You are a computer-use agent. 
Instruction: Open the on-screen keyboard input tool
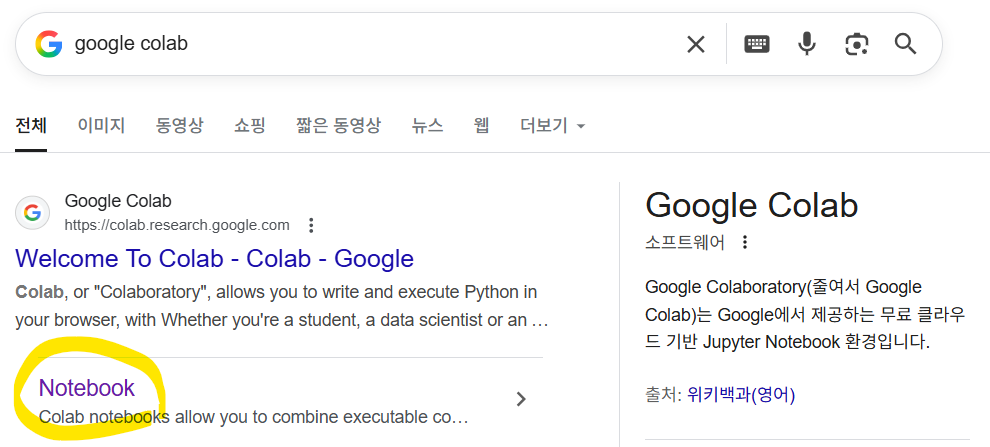757,44
